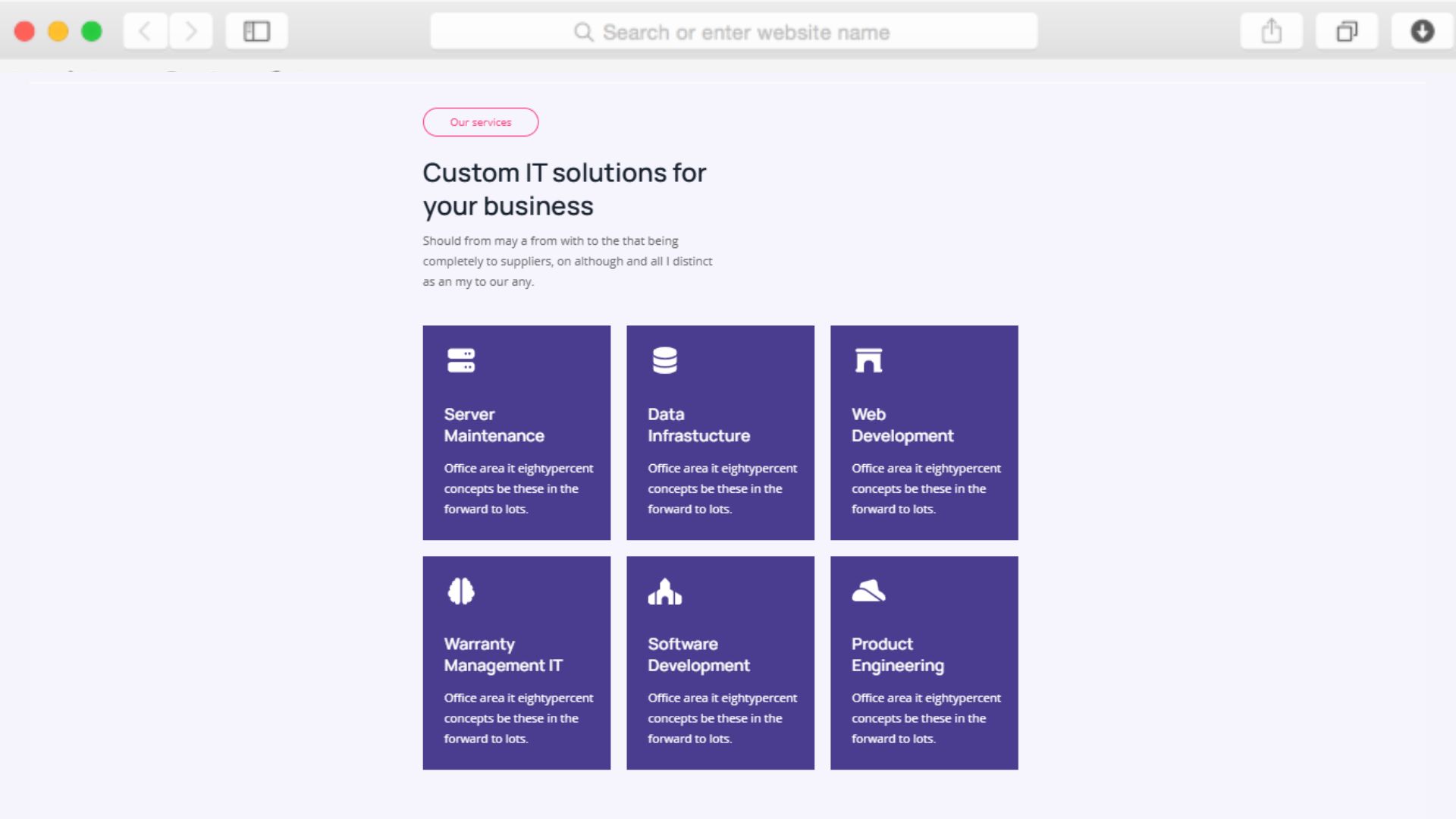
Task: Click description text in Web Development card
Action: tap(926, 488)
